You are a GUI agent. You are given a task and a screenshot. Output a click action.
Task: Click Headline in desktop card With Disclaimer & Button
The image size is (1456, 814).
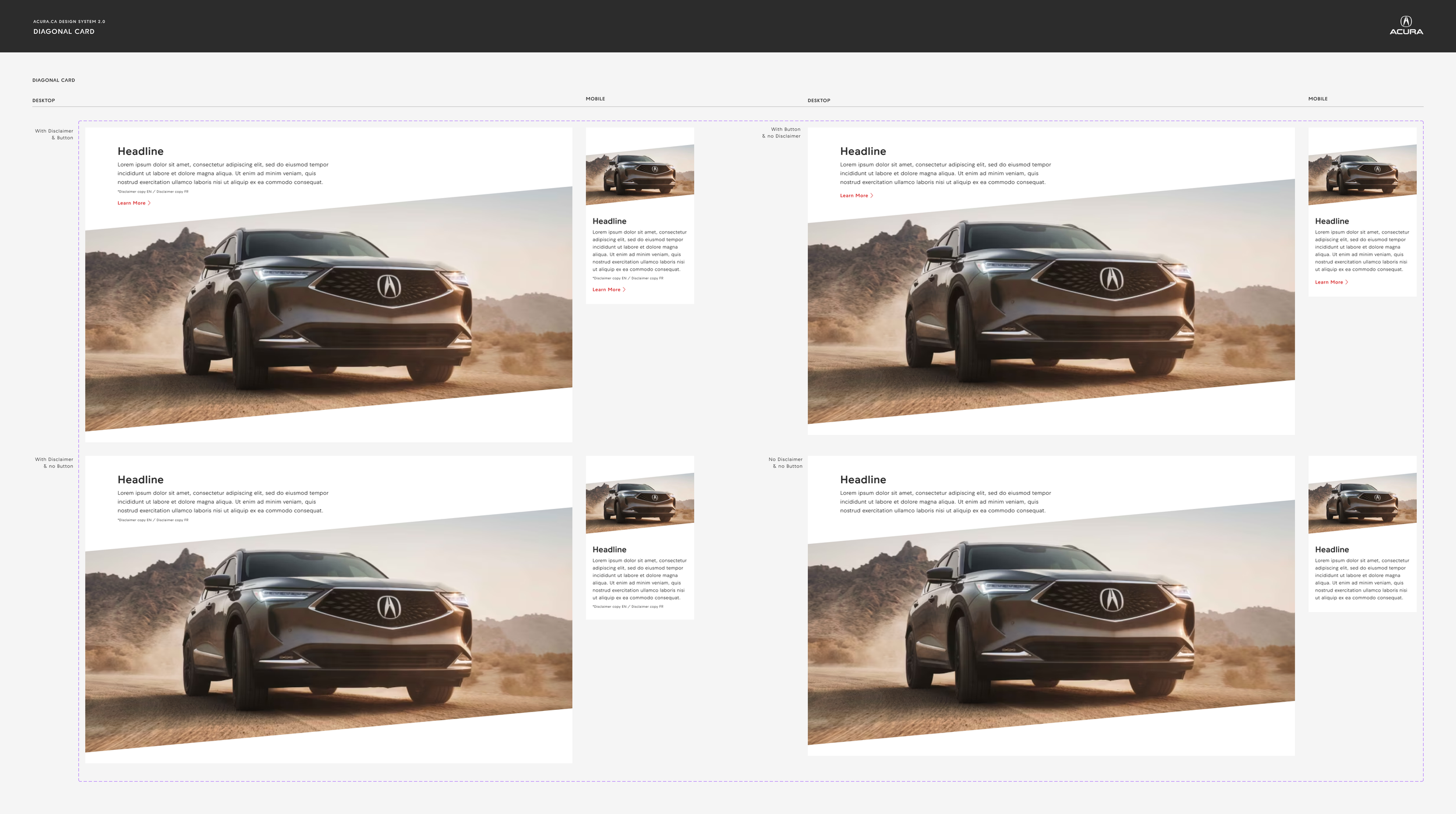(140, 151)
